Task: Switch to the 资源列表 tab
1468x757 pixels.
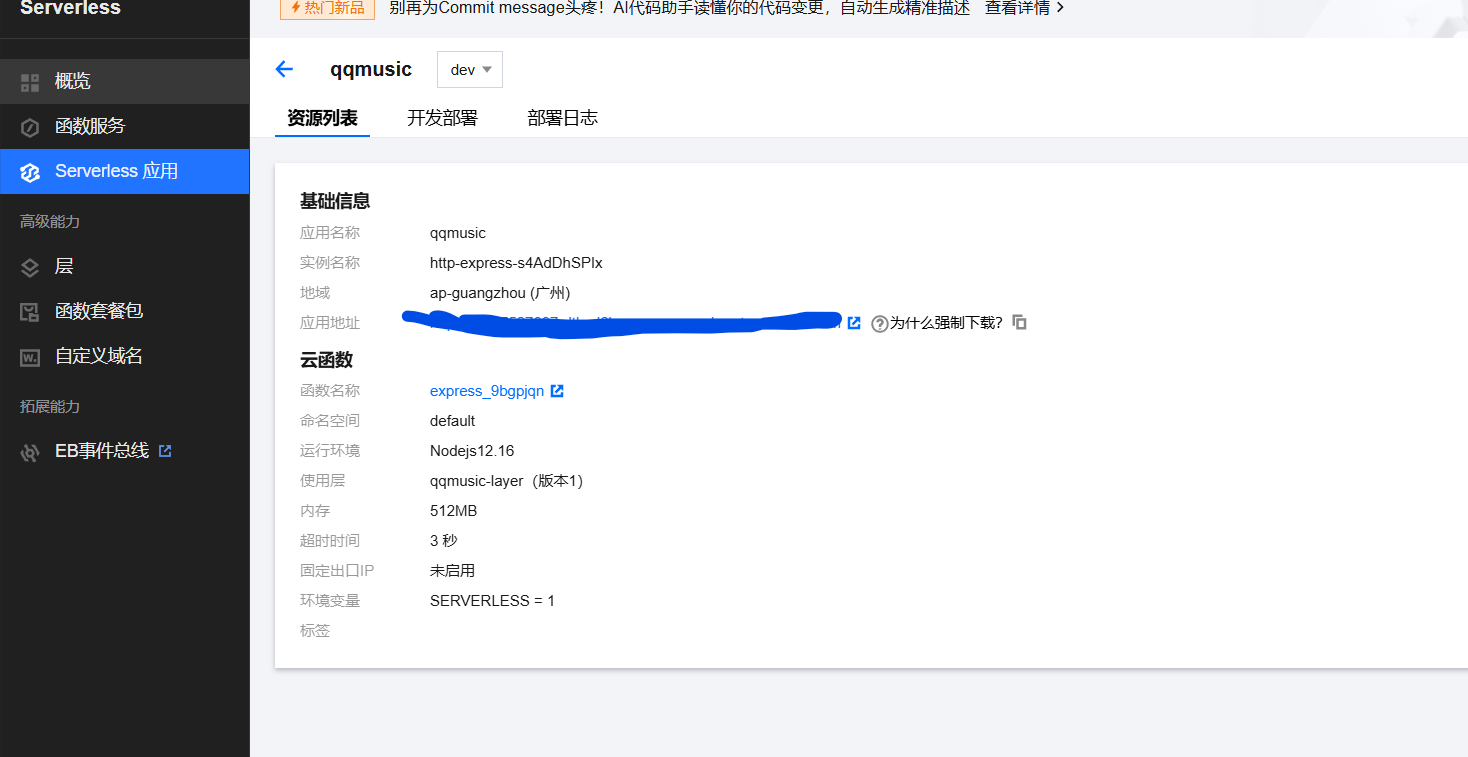Action: tap(322, 118)
